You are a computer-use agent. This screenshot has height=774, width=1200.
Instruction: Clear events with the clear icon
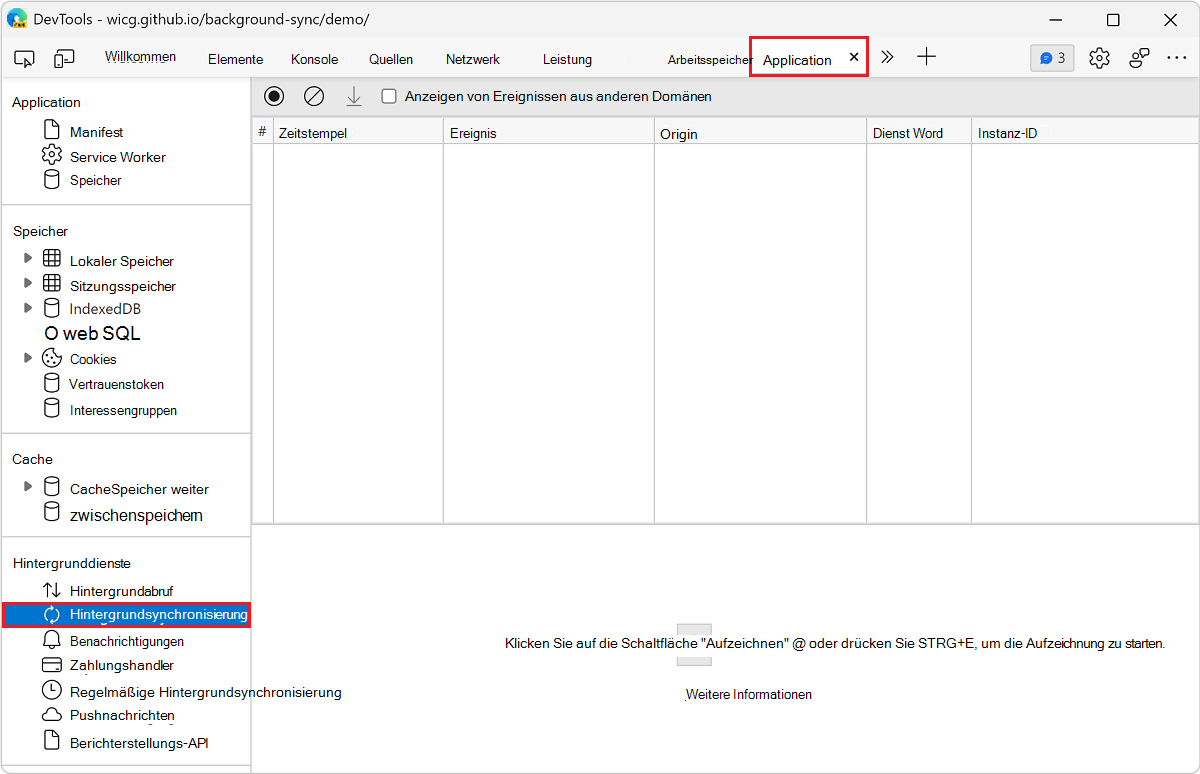coord(314,96)
